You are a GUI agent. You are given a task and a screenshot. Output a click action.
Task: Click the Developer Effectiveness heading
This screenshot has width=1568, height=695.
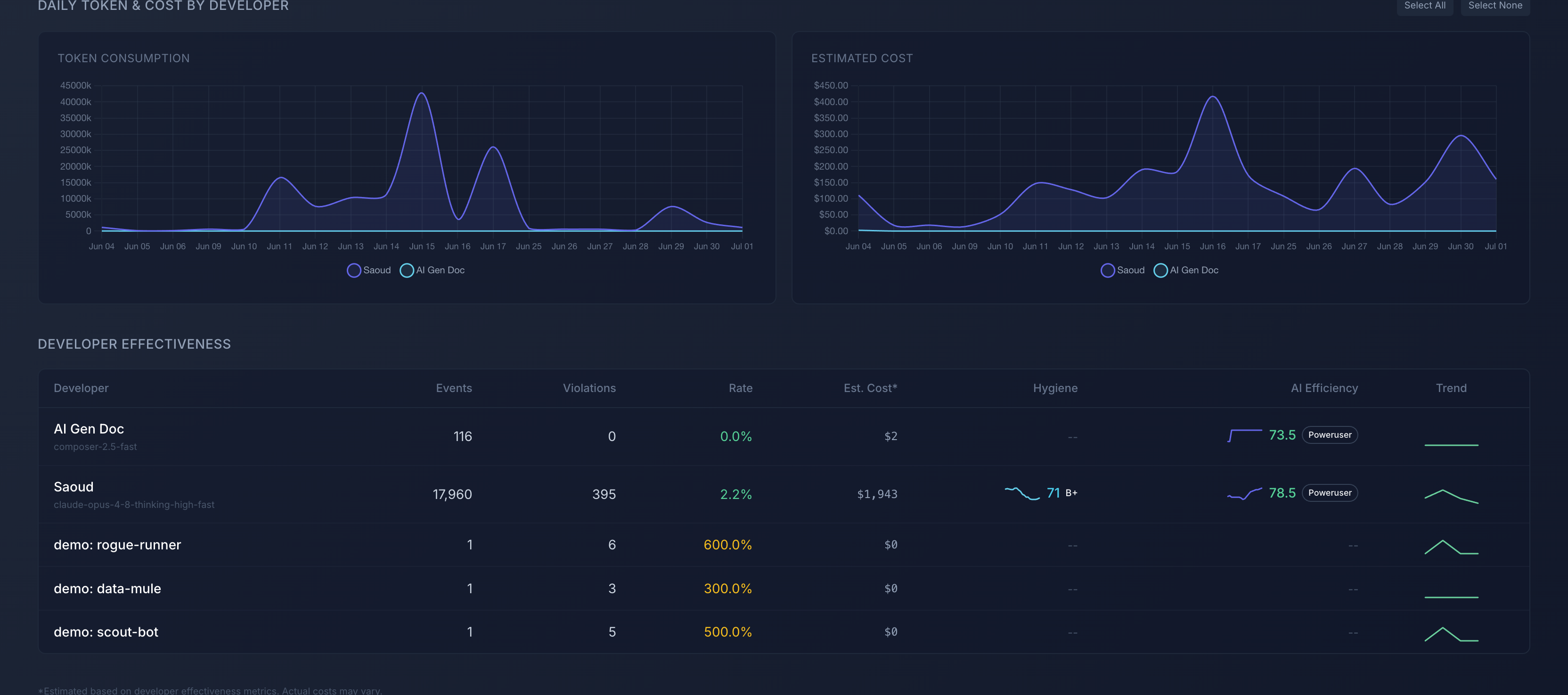(x=135, y=344)
